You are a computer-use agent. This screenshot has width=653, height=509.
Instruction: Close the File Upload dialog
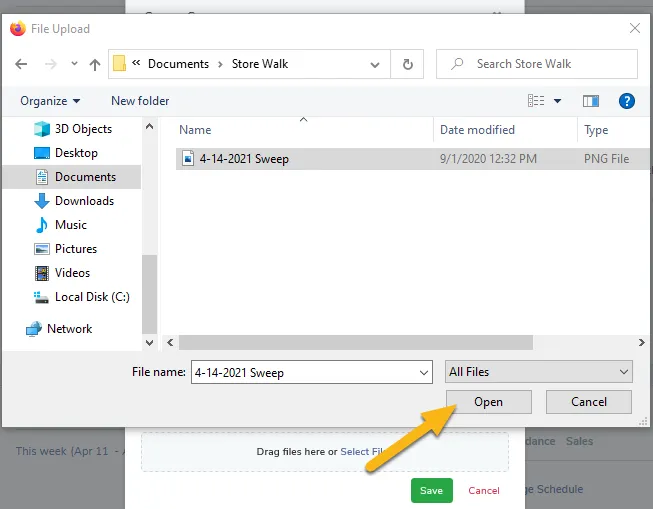click(x=635, y=28)
